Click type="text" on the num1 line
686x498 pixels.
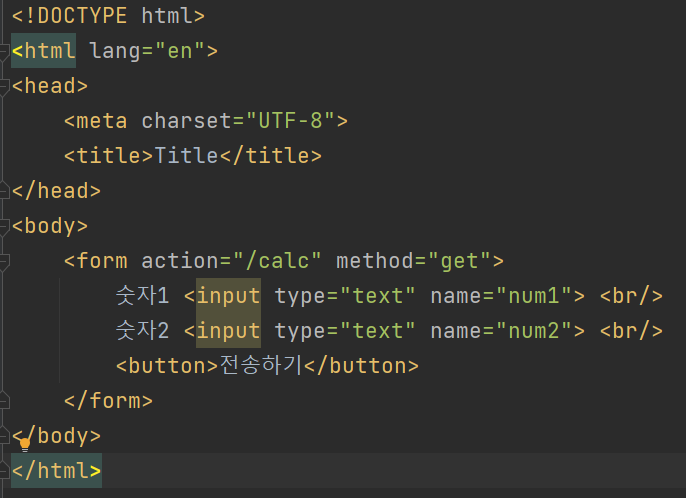click(345, 296)
